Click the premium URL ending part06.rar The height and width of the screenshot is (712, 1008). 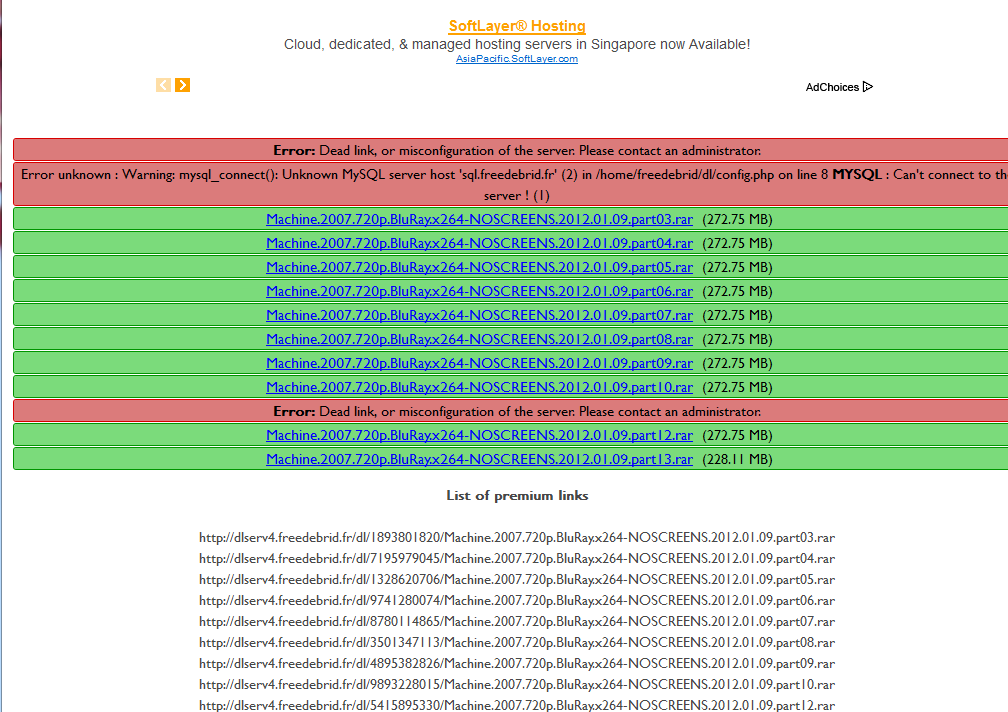click(x=517, y=600)
